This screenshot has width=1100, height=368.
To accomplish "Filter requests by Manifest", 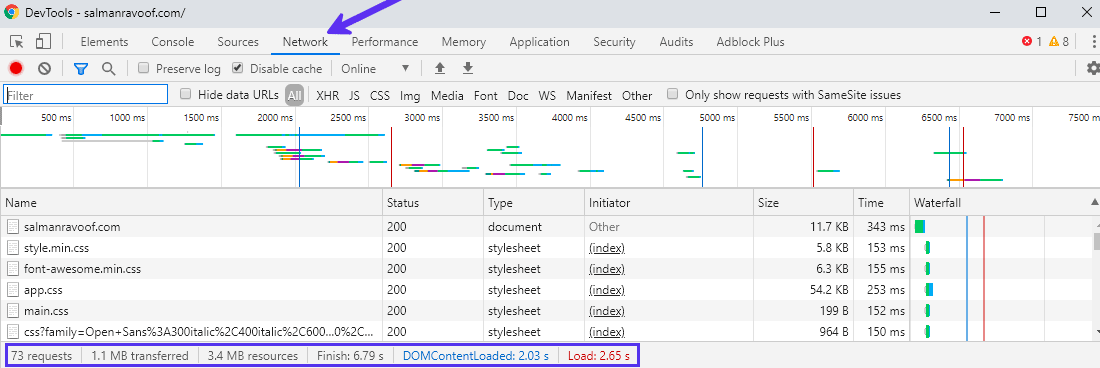I will pos(590,95).
